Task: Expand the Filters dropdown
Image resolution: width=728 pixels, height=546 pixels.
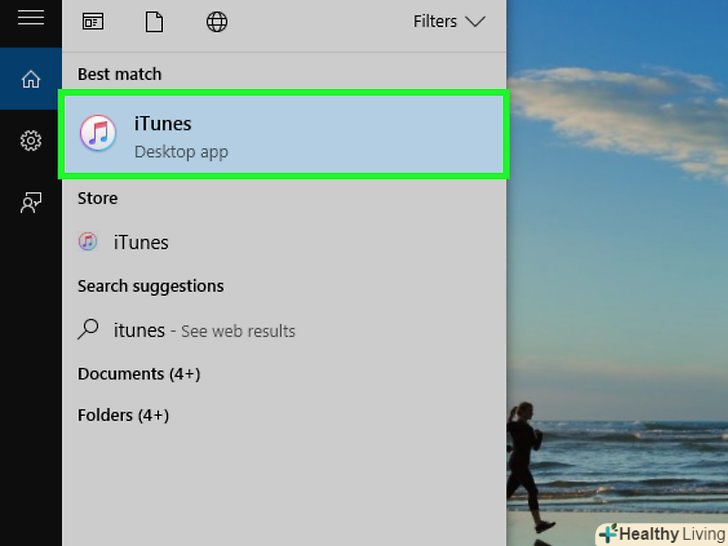Action: click(449, 21)
